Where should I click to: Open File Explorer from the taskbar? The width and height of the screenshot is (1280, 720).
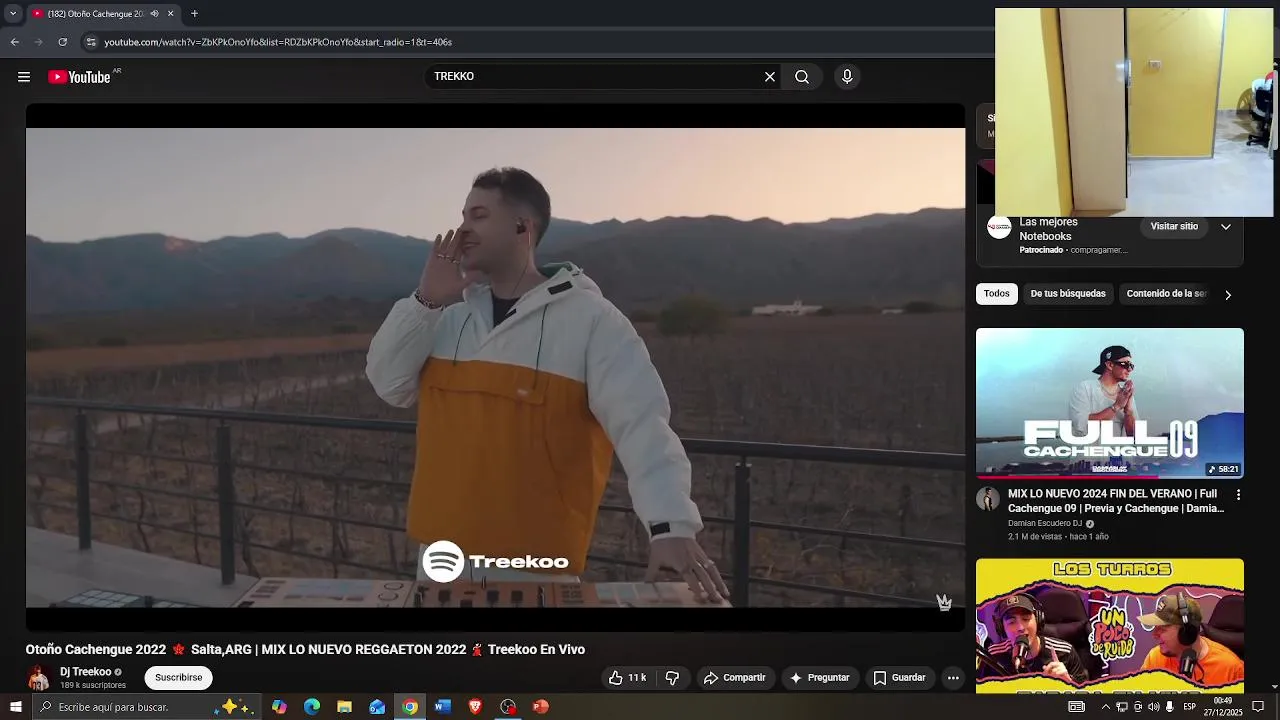[x=344, y=707]
